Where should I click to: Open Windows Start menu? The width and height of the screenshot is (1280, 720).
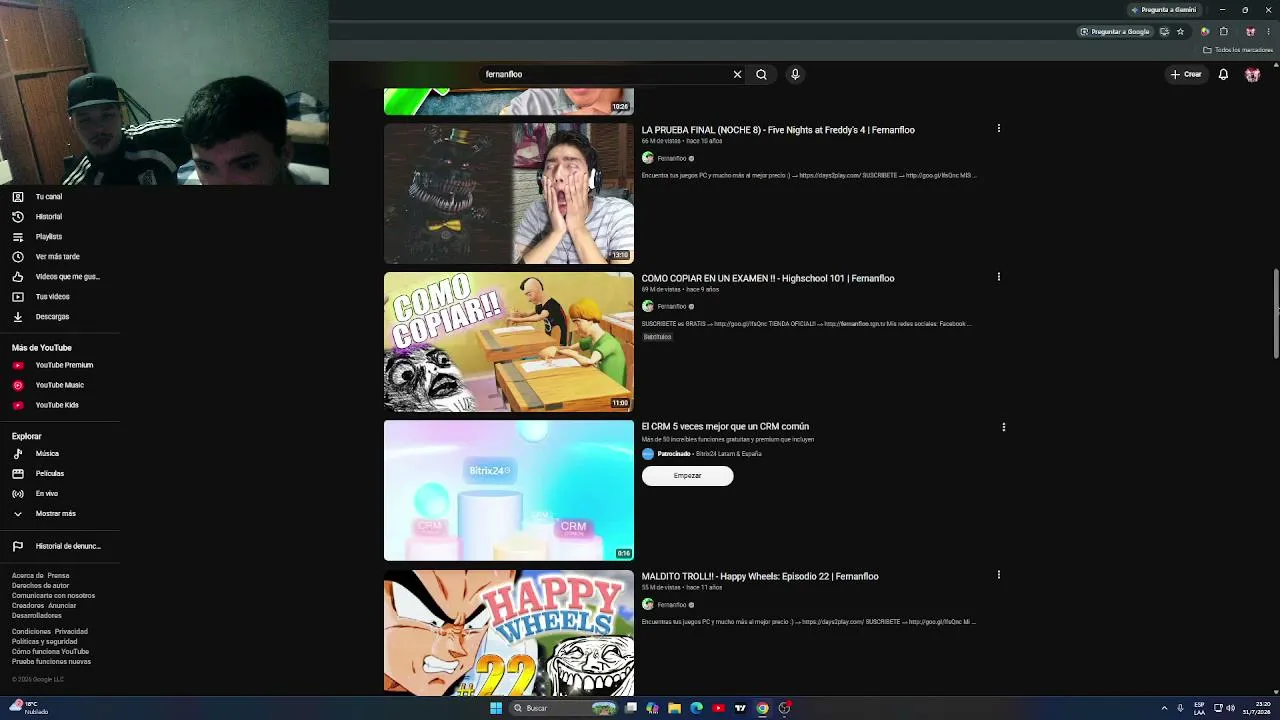pyautogui.click(x=496, y=708)
